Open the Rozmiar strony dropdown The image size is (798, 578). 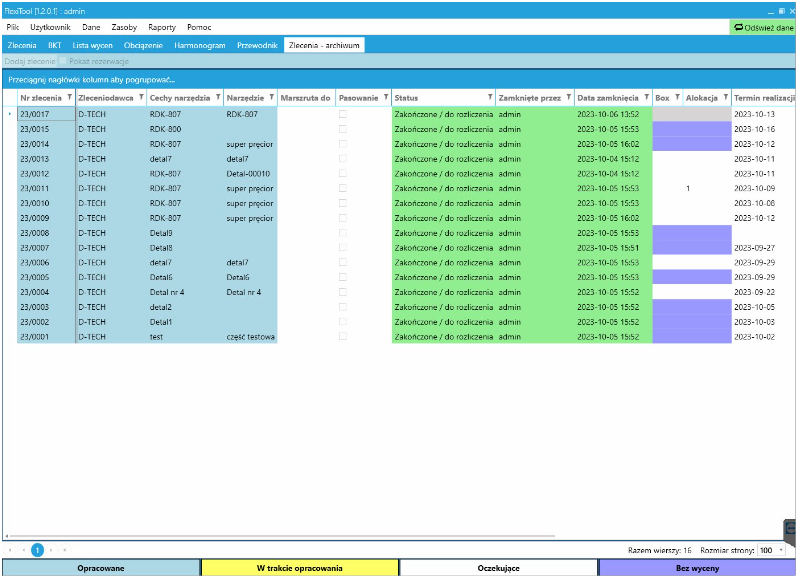771,550
